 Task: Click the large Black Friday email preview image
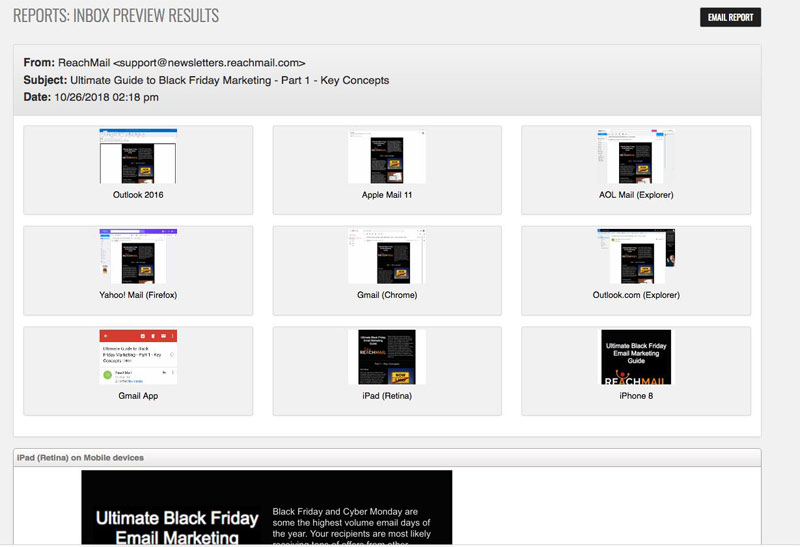click(266, 508)
